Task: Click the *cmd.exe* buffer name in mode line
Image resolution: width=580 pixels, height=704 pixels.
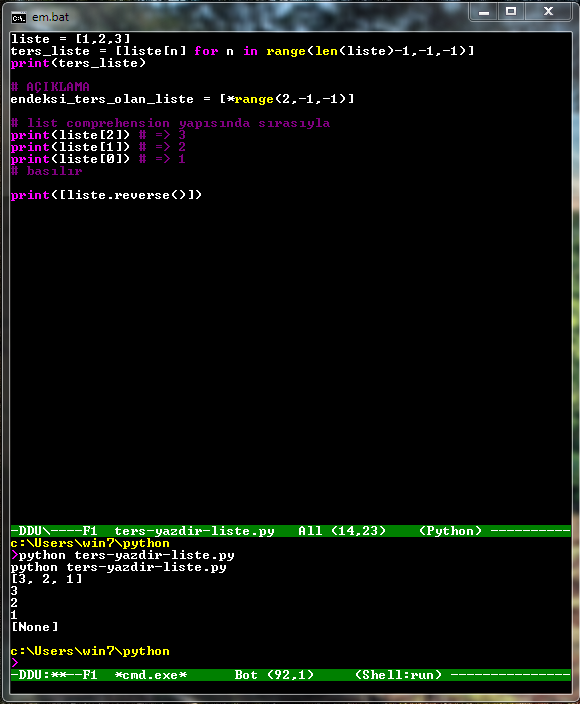Action: [x=151, y=675]
